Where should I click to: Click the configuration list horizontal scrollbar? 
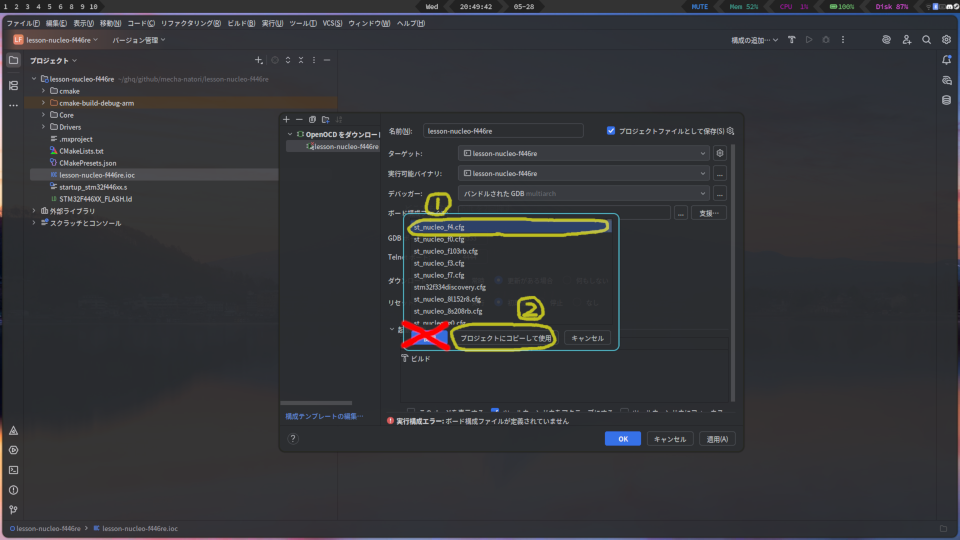coord(316,403)
